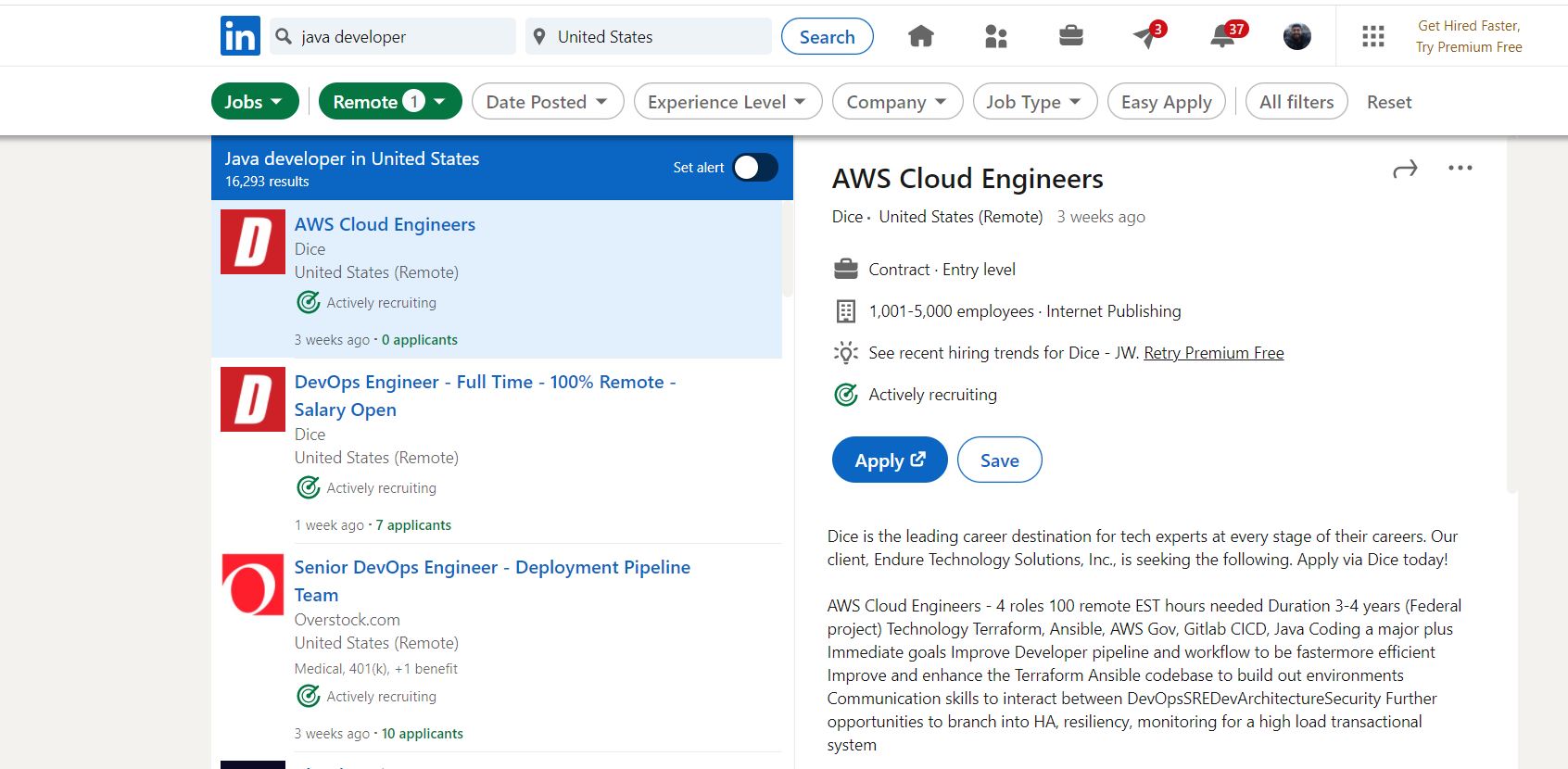Open AWS Cloud Engineers job listing title

click(x=385, y=224)
